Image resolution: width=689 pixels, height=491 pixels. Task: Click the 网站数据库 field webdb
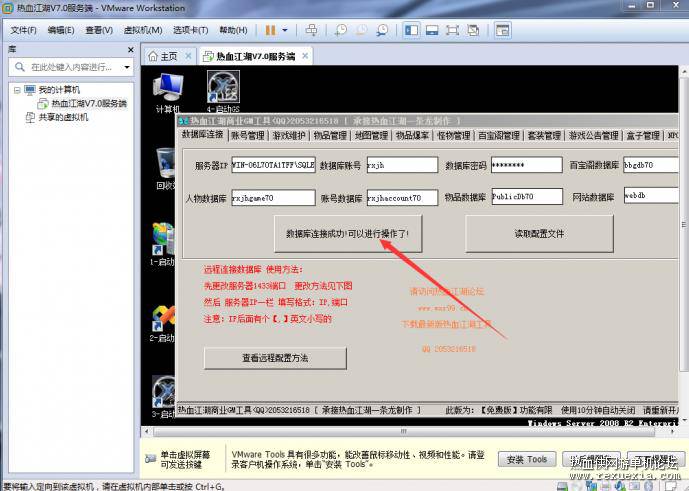click(651, 195)
